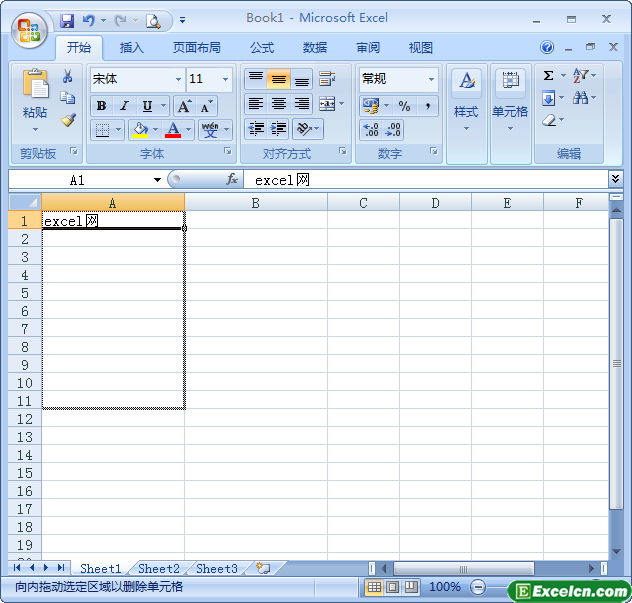Switch to Page Layout view

(x=392, y=587)
